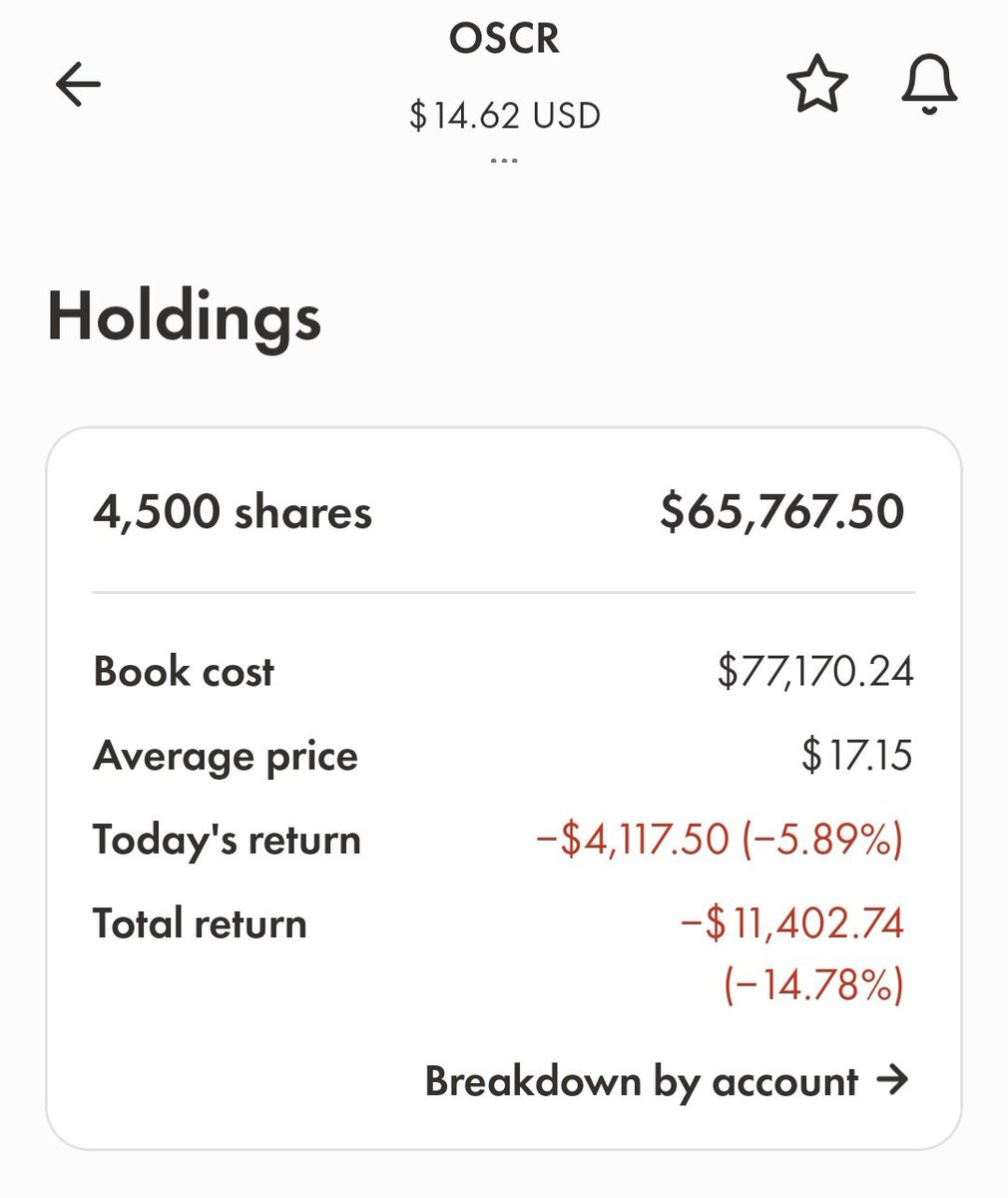Tap the $77,170.24 book cost value

[x=815, y=672]
